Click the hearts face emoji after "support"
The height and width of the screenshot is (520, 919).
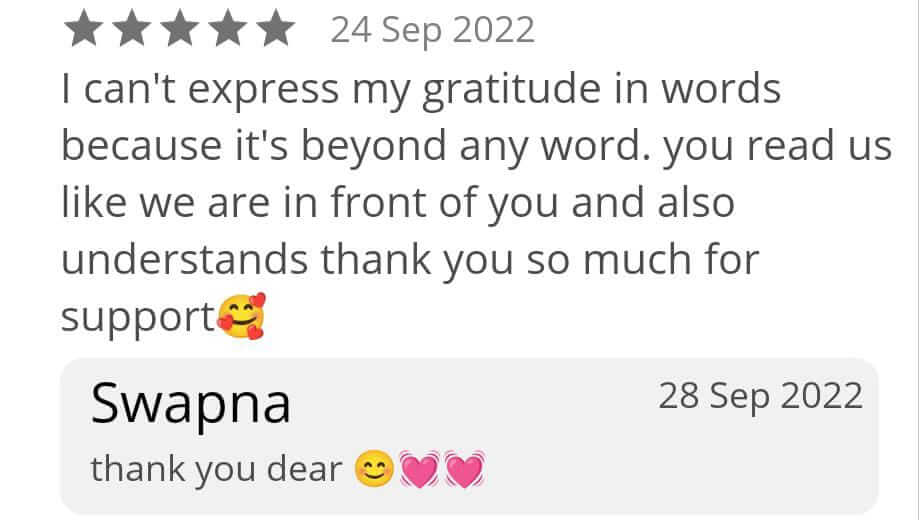coord(241,317)
